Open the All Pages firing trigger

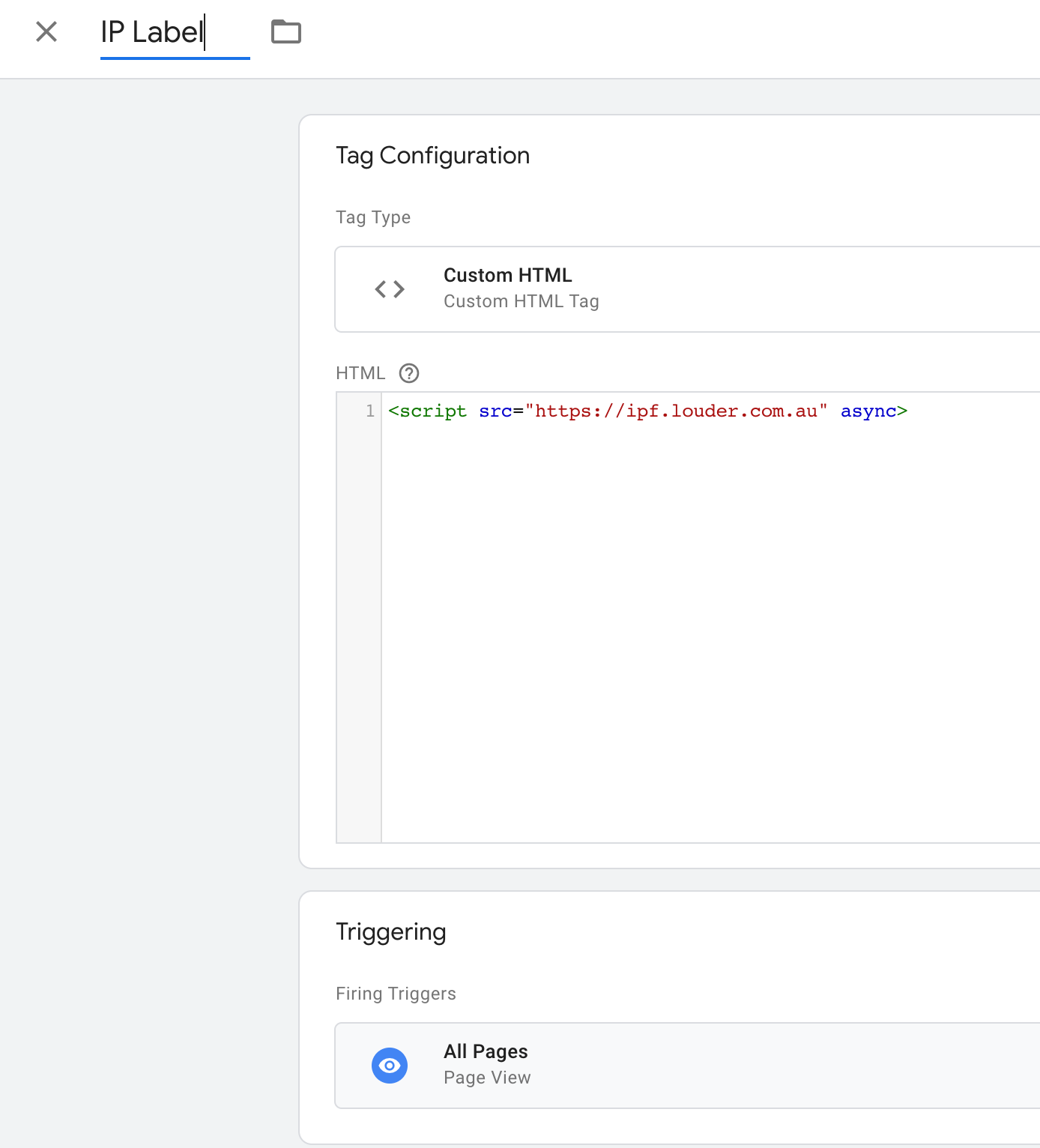click(486, 1051)
